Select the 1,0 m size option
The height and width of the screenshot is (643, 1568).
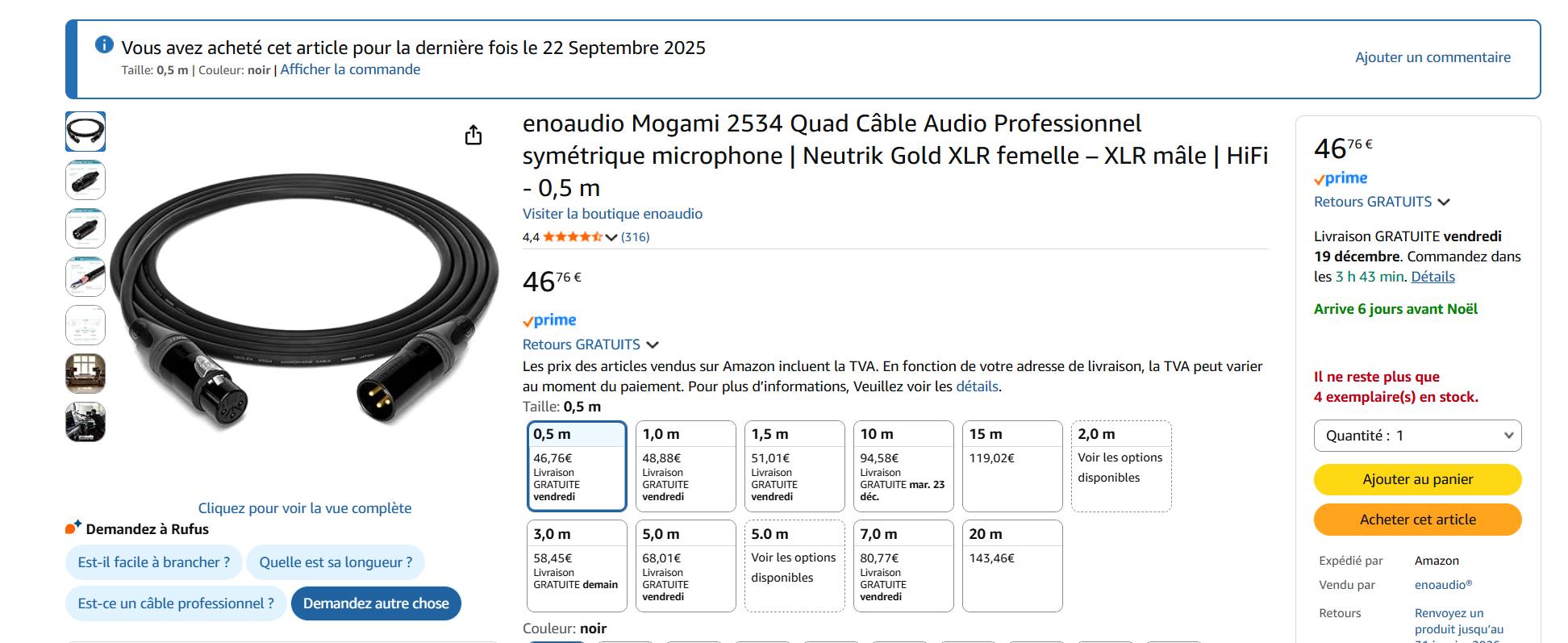685,466
